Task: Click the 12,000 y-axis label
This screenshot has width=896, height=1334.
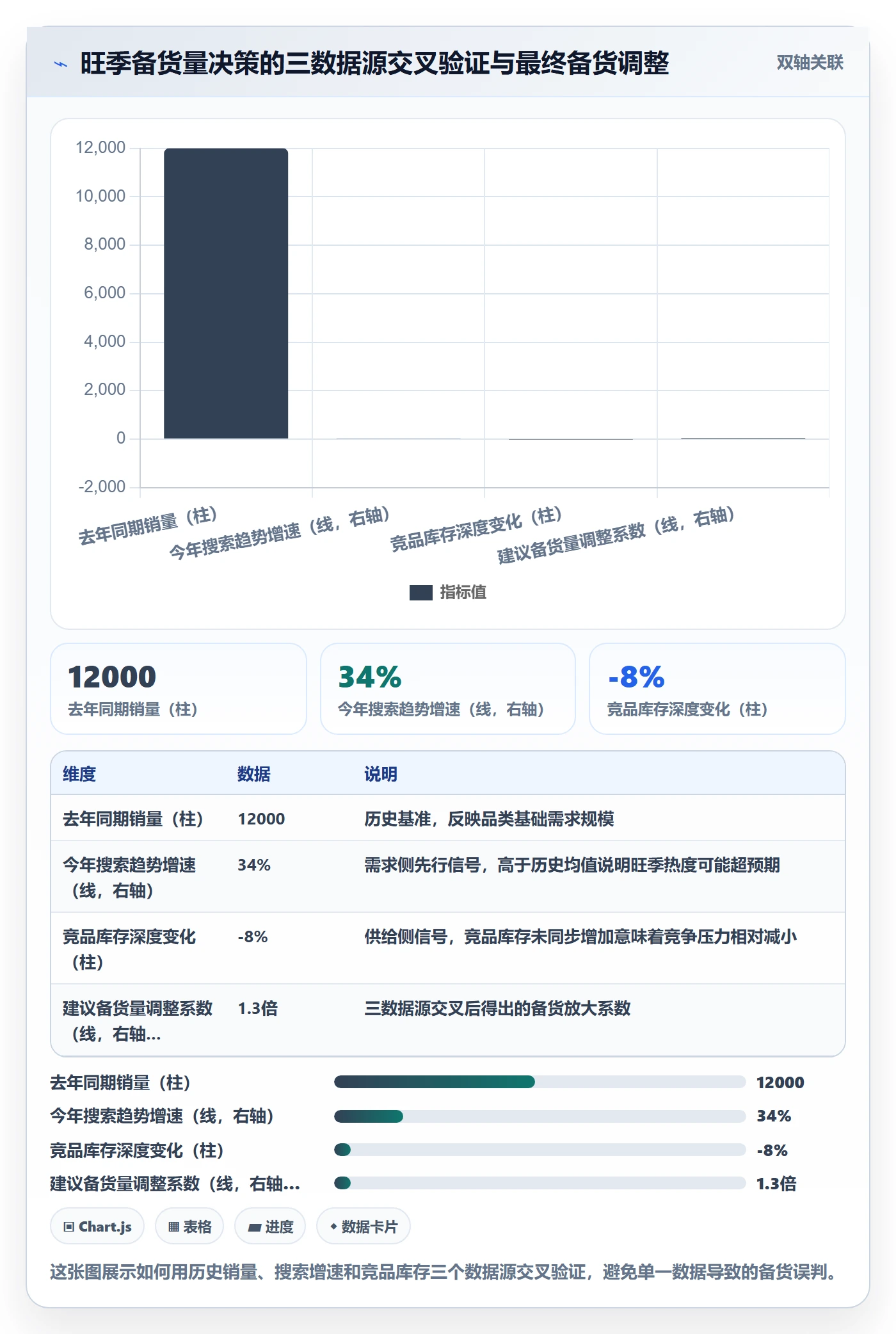Action: click(x=100, y=147)
